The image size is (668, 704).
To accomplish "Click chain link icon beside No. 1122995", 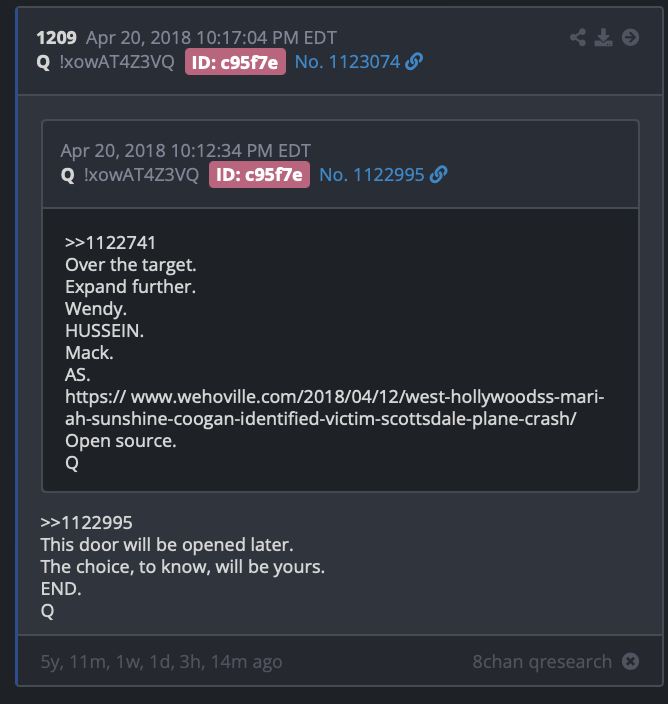I will (x=438, y=175).
